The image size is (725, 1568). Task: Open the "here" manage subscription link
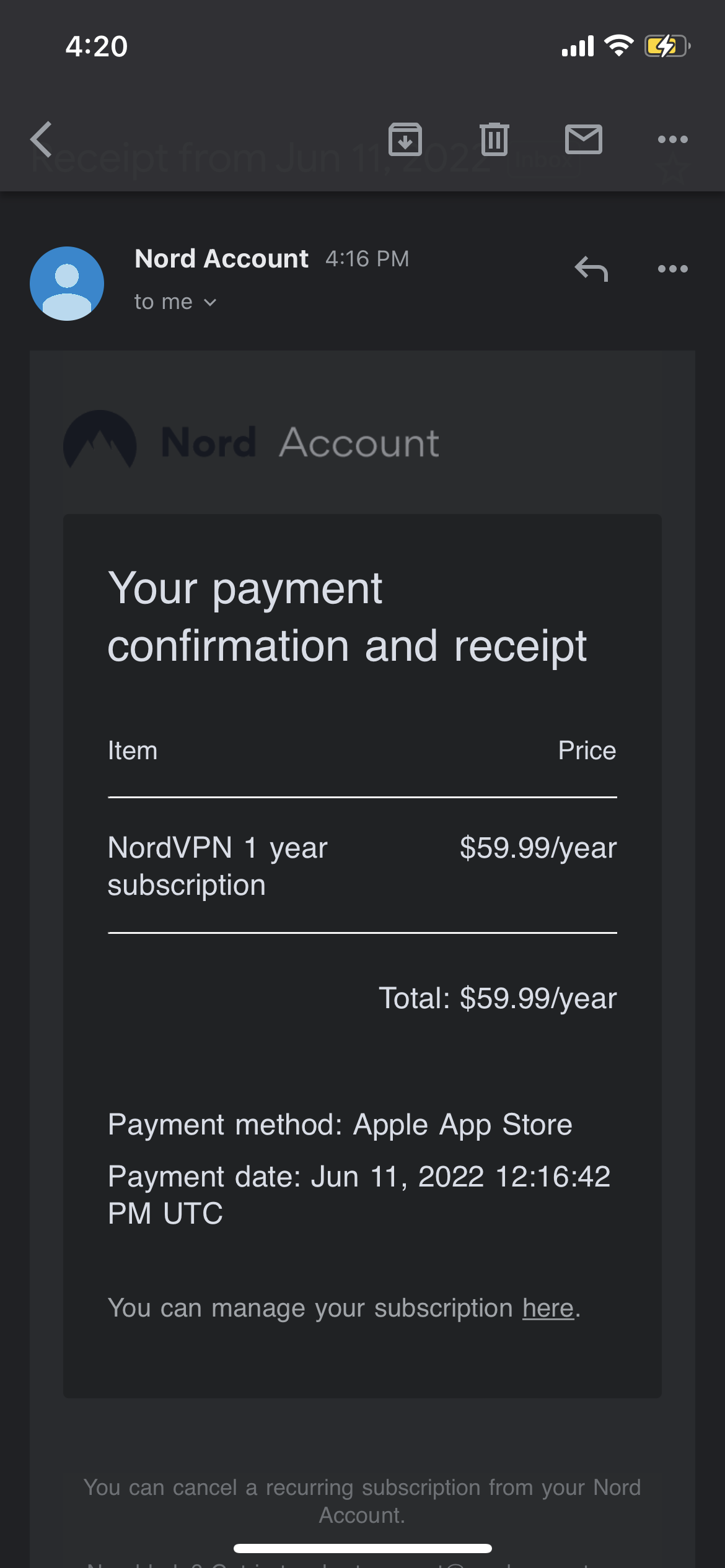tap(548, 1309)
